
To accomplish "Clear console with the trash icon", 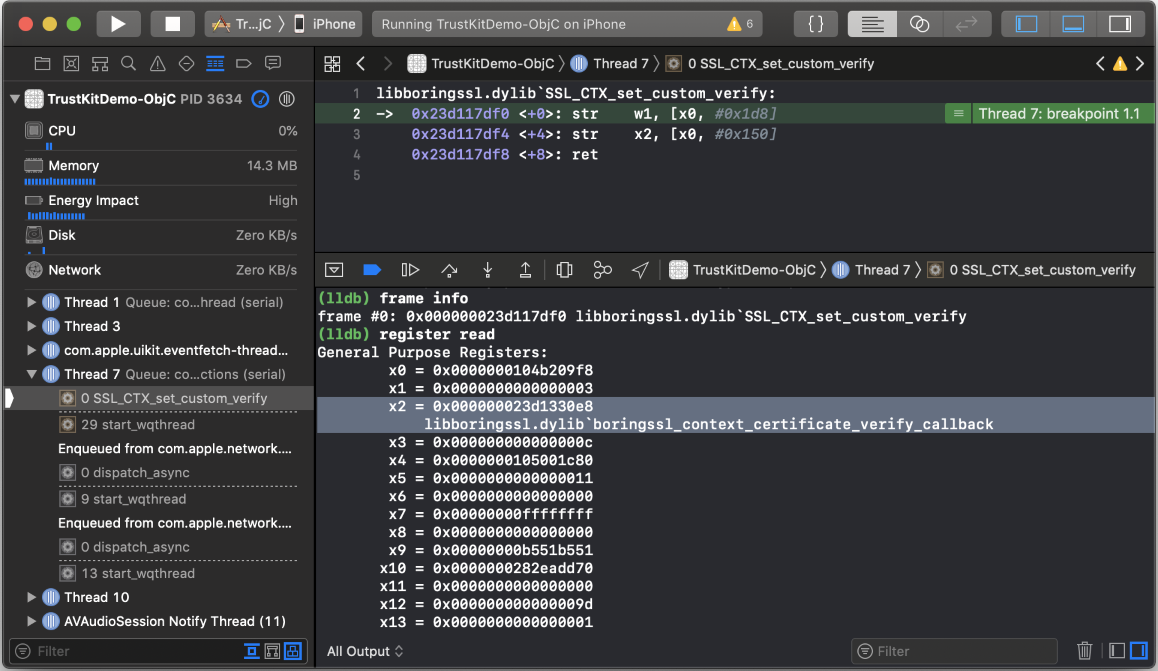I will [1084, 651].
